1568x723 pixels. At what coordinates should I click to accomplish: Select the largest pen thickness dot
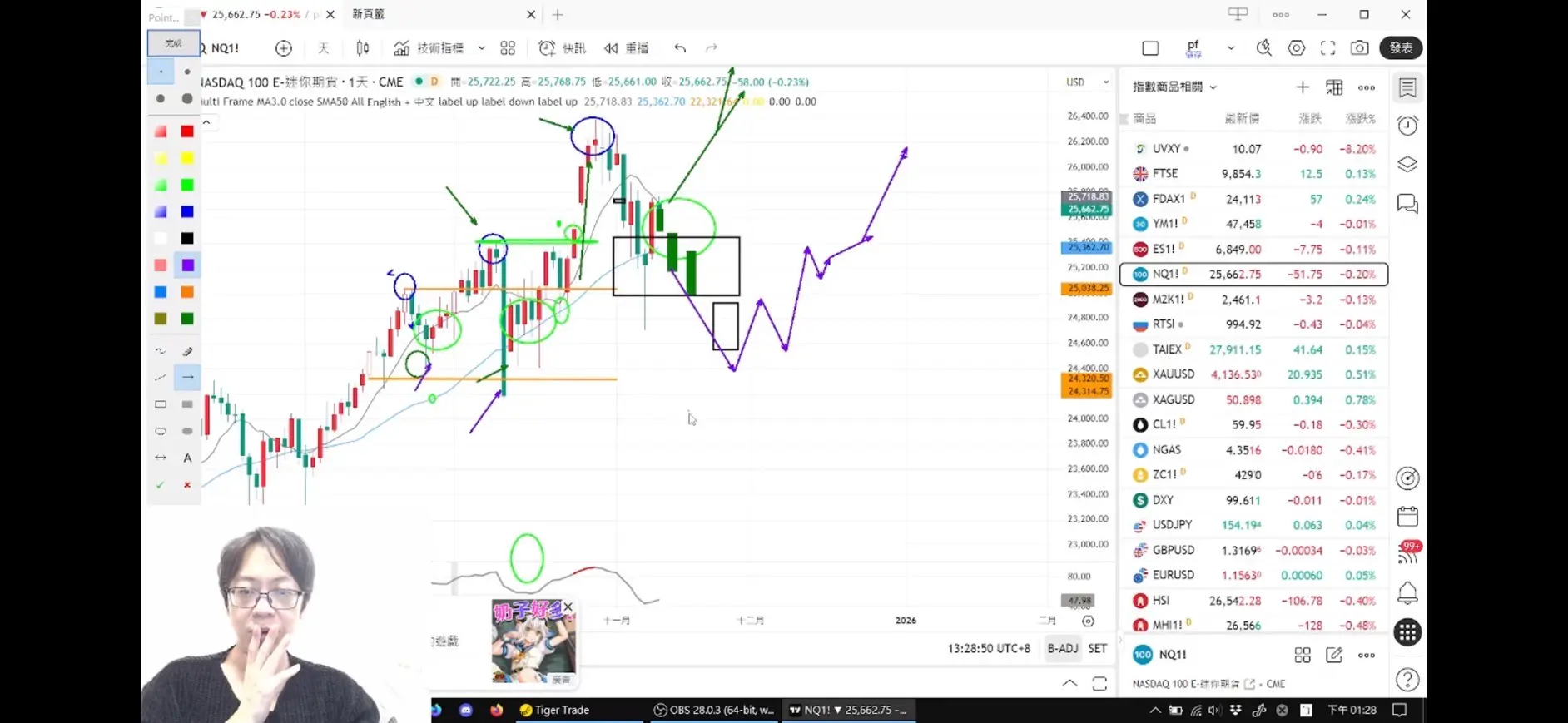pos(187,99)
